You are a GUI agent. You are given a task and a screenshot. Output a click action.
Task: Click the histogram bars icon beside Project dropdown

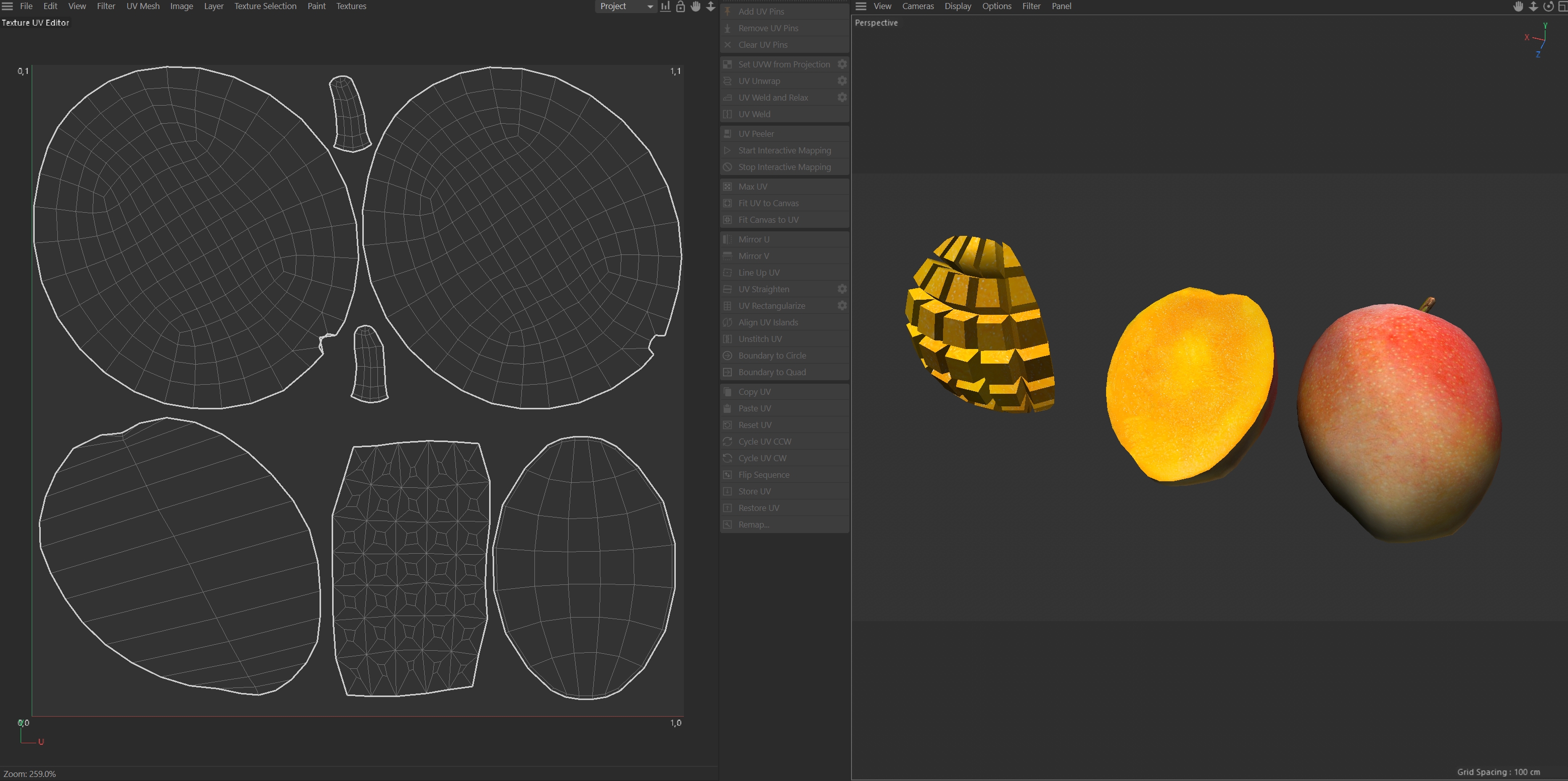(x=665, y=6)
